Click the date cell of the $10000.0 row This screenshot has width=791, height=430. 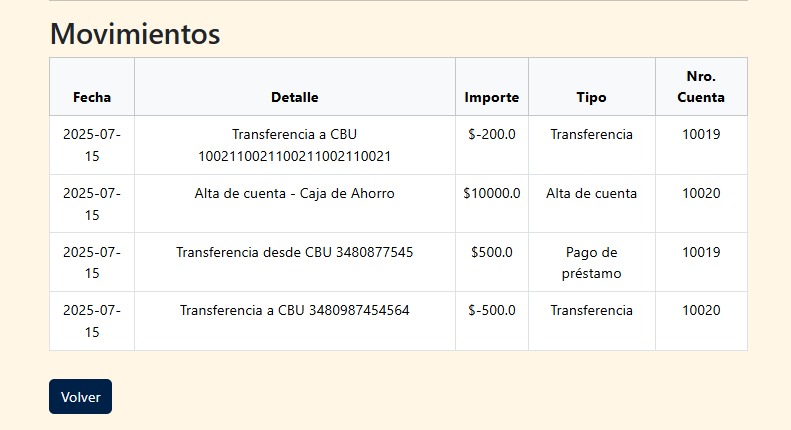tap(92, 204)
